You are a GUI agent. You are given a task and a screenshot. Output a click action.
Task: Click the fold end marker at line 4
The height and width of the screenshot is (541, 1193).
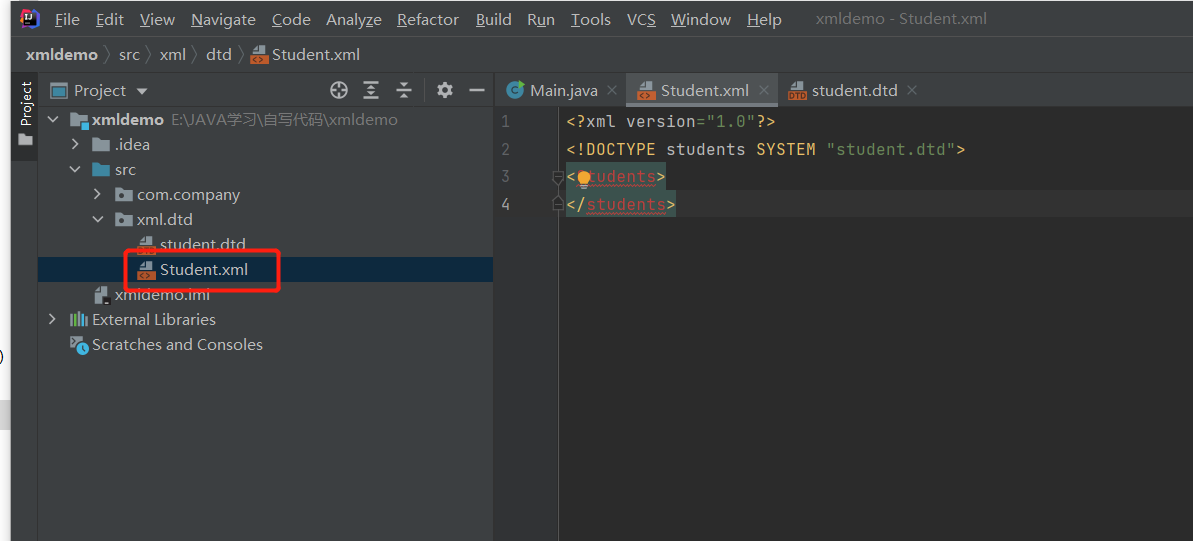557,204
